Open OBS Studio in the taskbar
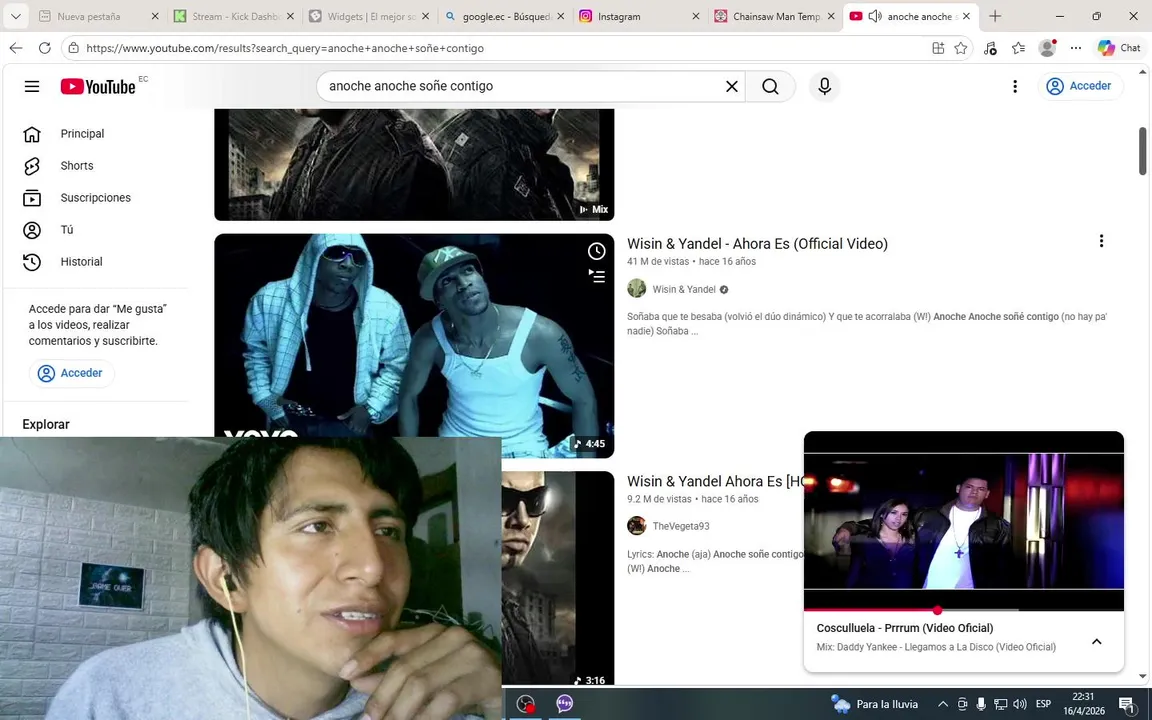Image resolution: width=1152 pixels, height=720 pixels. tap(525, 704)
